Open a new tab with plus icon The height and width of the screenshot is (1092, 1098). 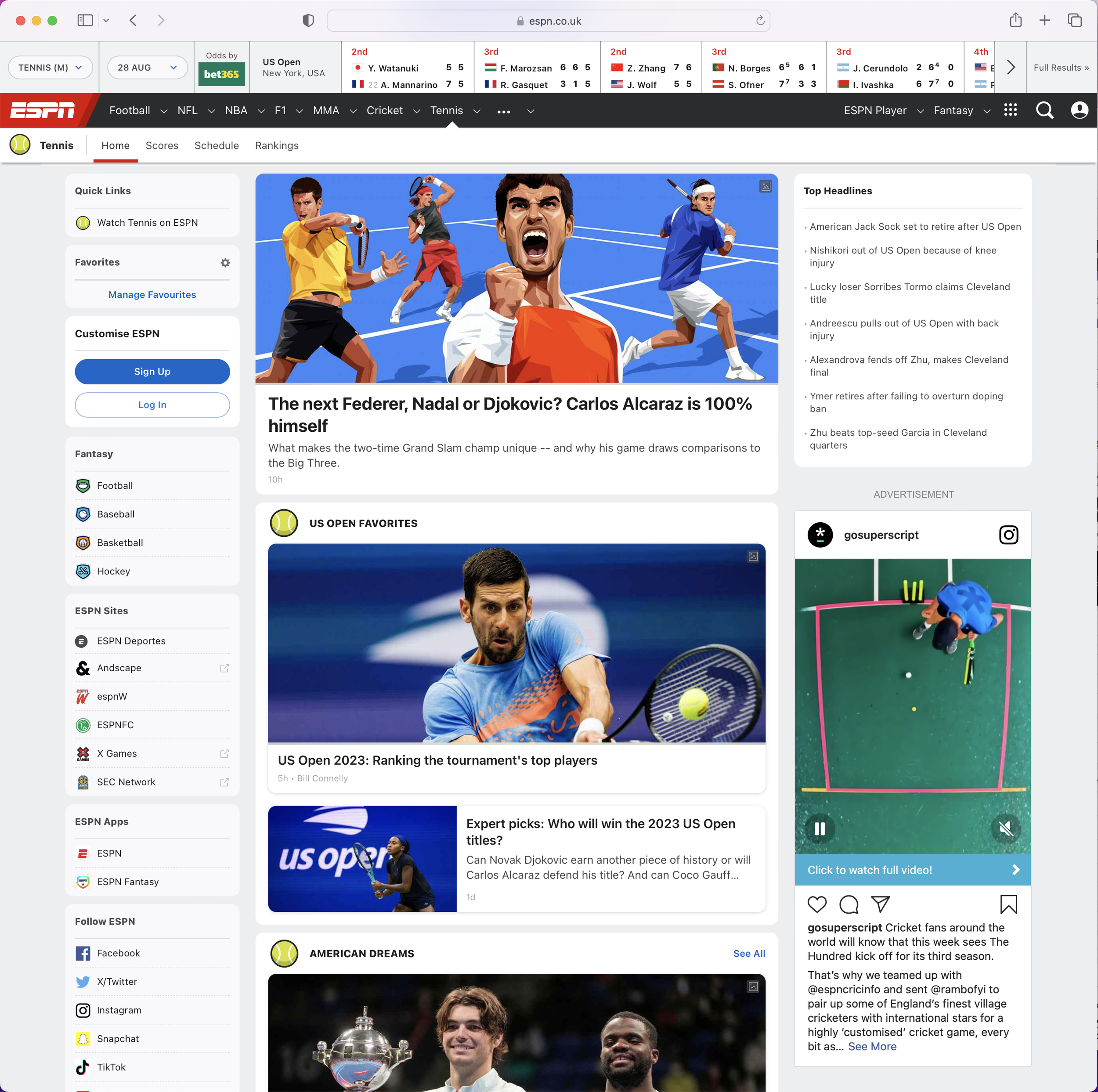(x=1044, y=21)
